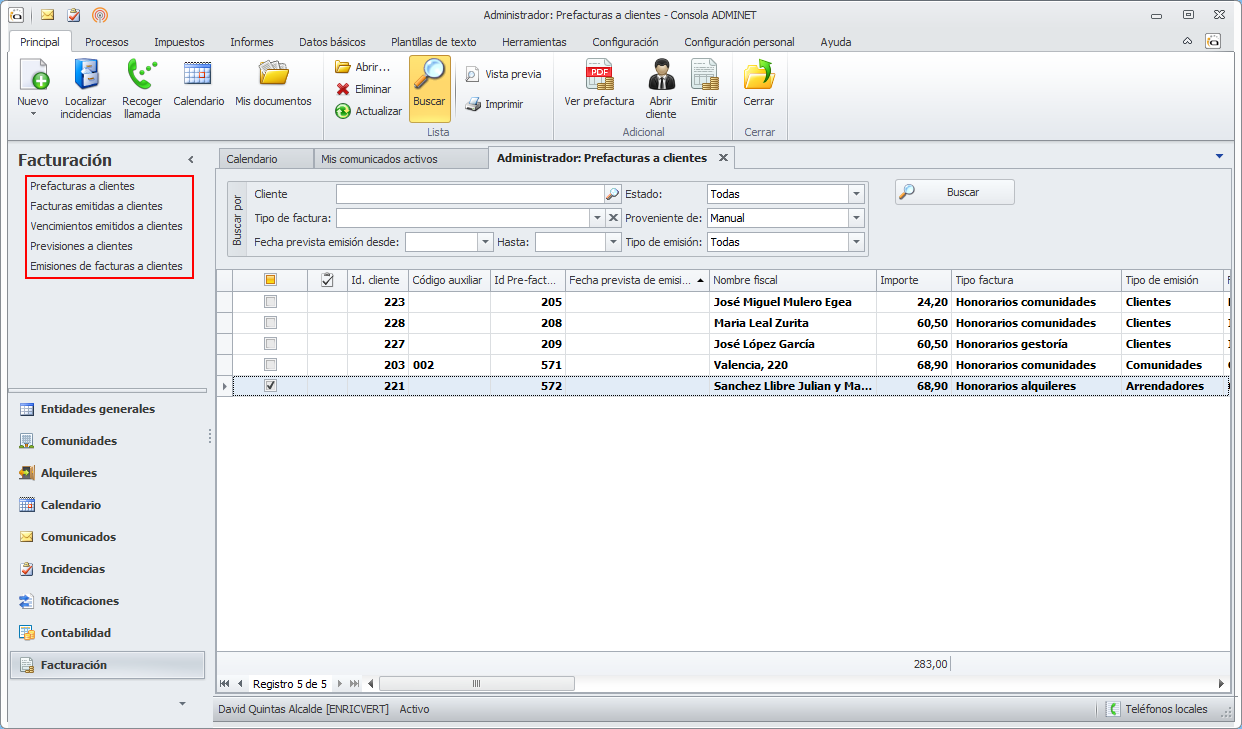Click the Localizar incidencias icon
Image resolution: width=1242 pixels, height=729 pixels.
(86, 75)
